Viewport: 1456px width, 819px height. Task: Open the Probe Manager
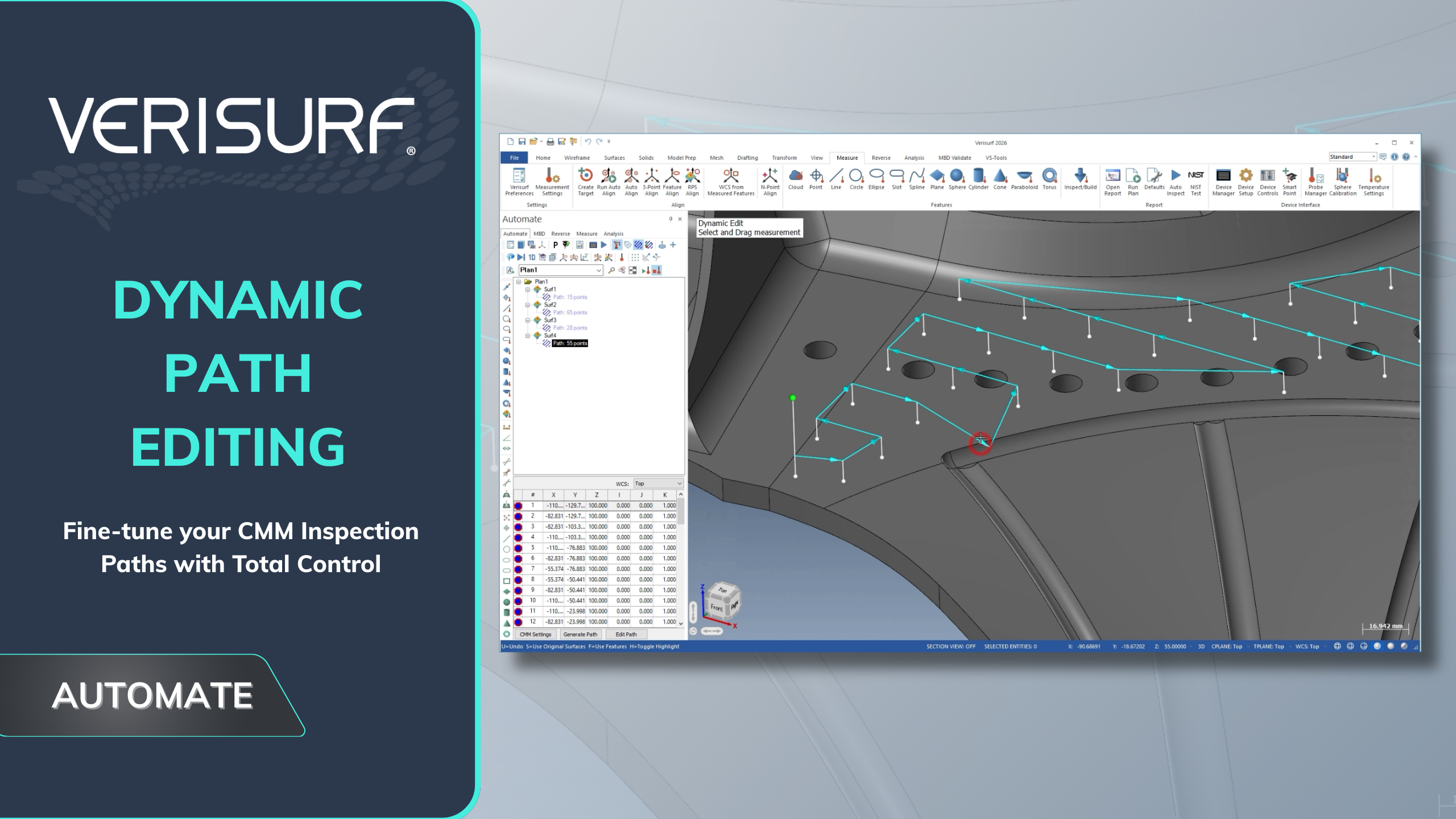pos(1316,182)
